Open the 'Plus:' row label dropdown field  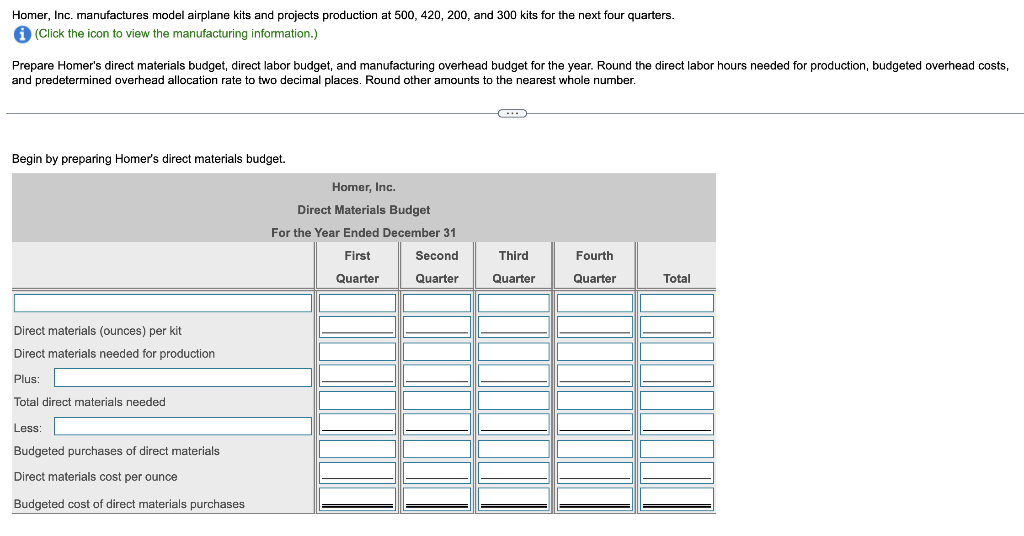pyautogui.click(x=183, y=377)
